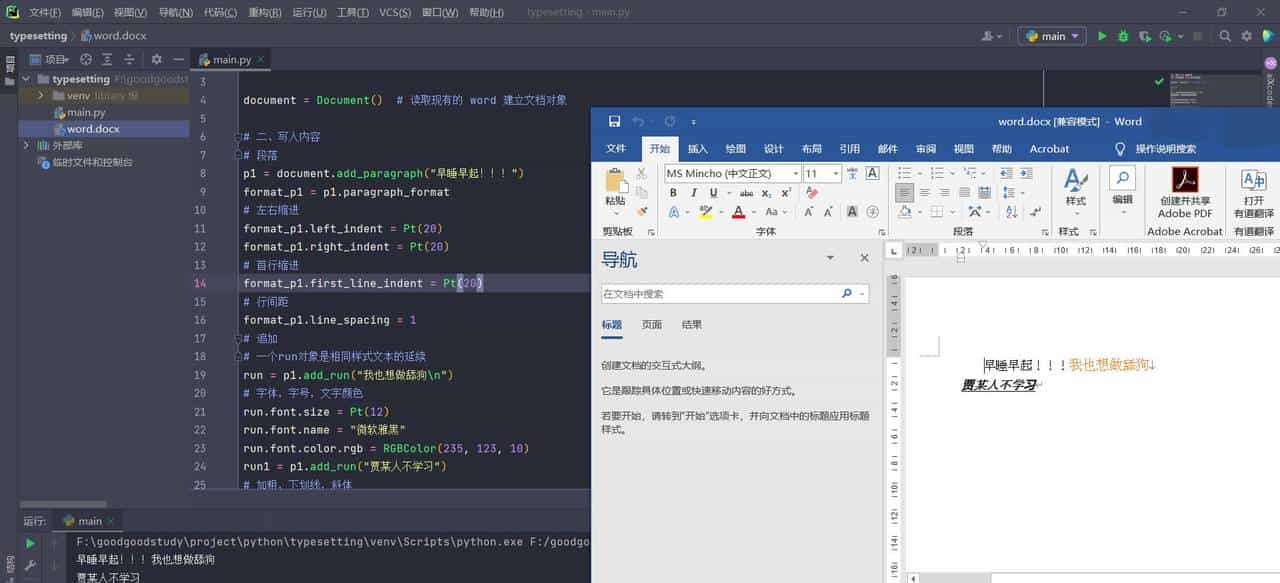Open the VCS menu in PyCharm
1280x583 pixels.
394,12
